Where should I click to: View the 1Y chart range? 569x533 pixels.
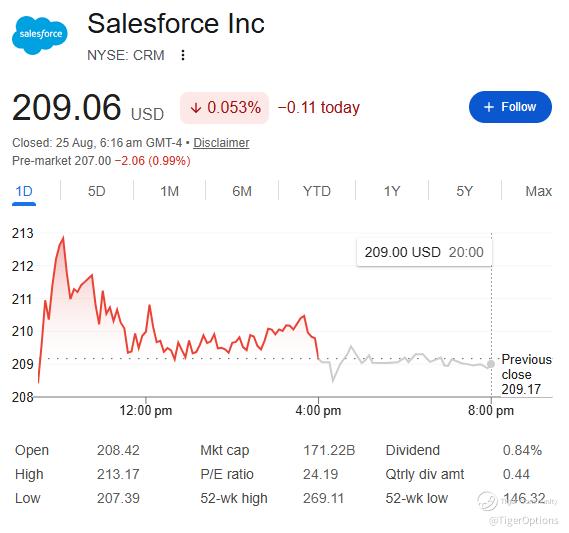coord(392,191)
